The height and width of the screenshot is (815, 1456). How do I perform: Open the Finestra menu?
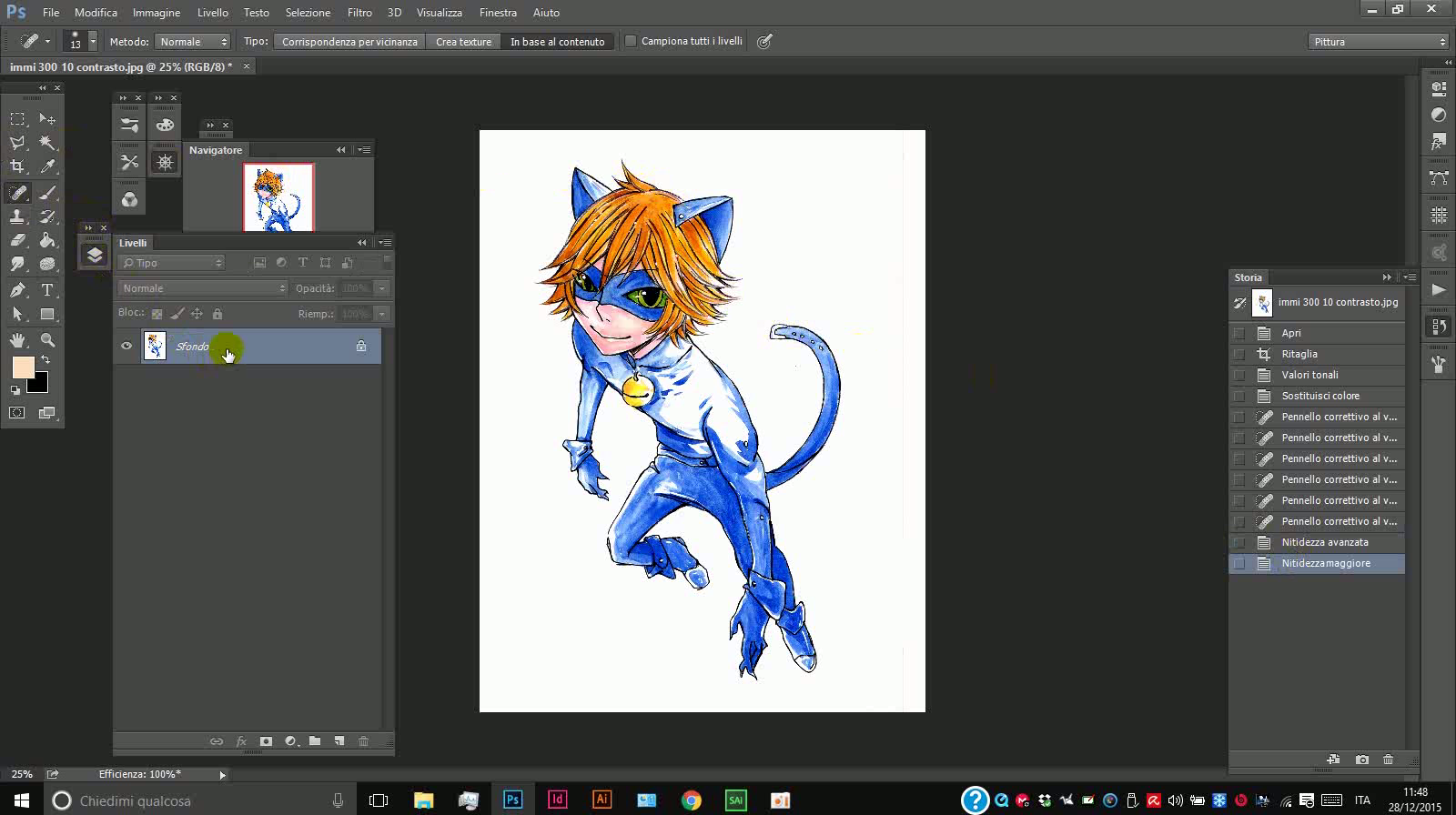pos(498,13)
